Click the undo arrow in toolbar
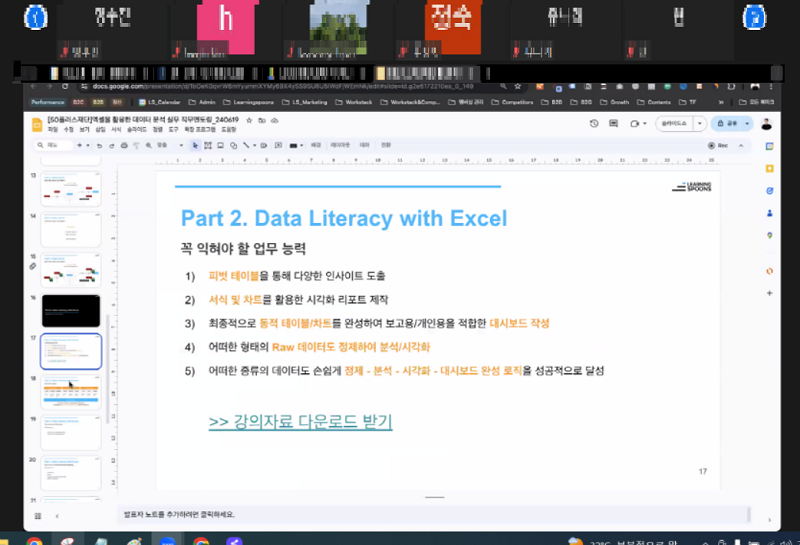The height and width of the screenshot is (545, 800). pyautogui.click(x=99, y=145)
